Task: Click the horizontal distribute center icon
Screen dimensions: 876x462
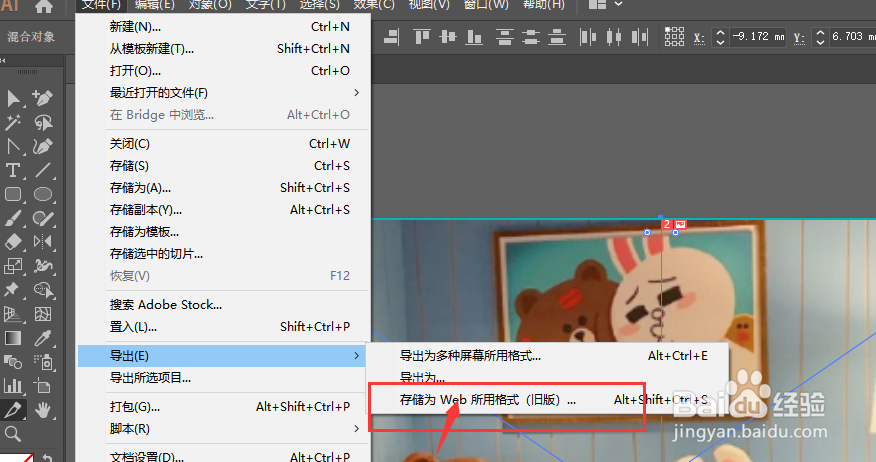Action: coord(614,37)
